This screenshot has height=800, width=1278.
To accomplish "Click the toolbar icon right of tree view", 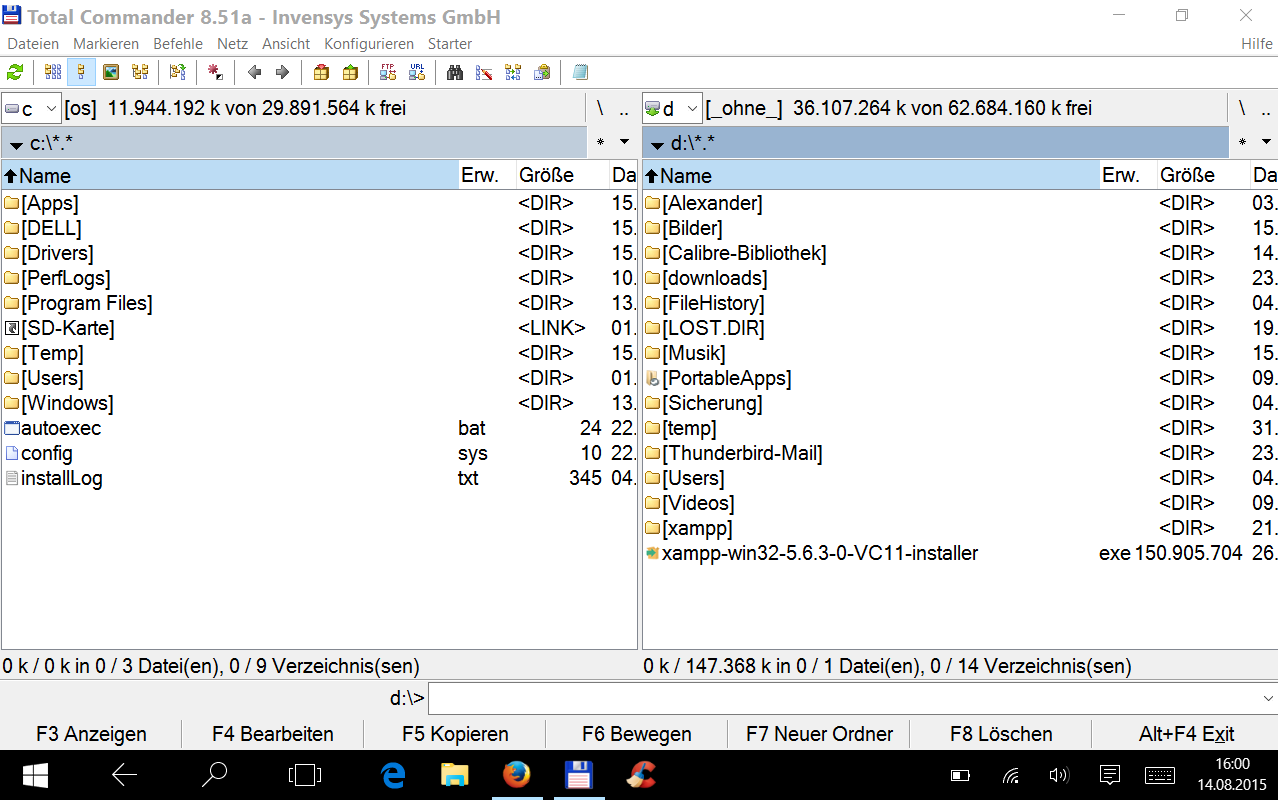I will point(177,72).
